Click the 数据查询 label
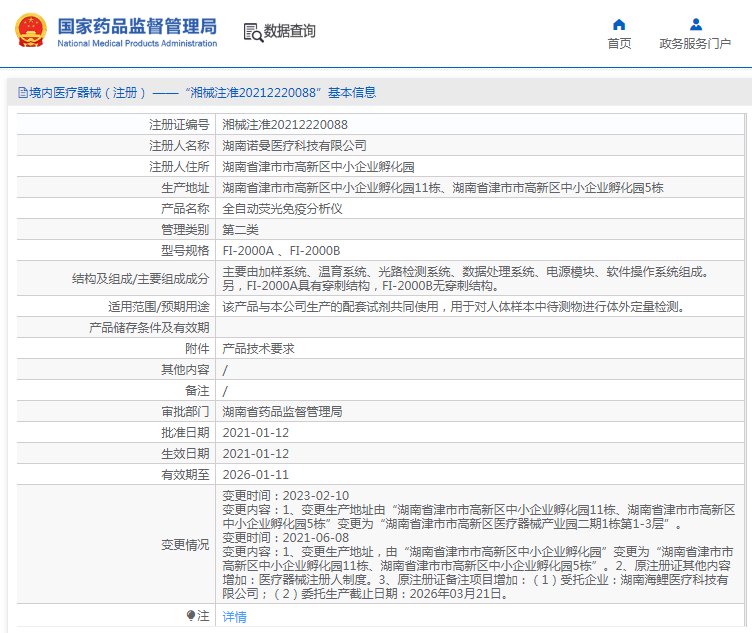752x633 pixels. (290, 31)
